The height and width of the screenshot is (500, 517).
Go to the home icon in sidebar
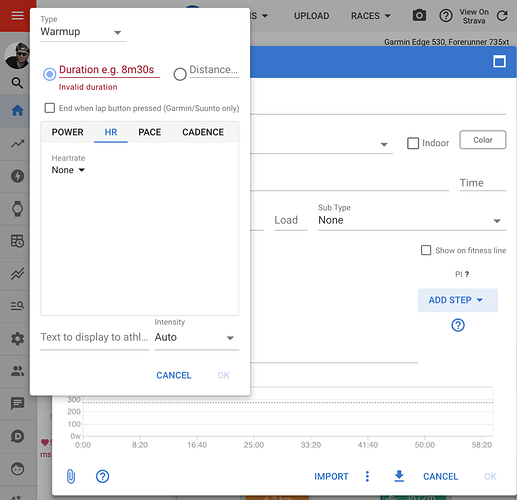click(x=17, y=110)
